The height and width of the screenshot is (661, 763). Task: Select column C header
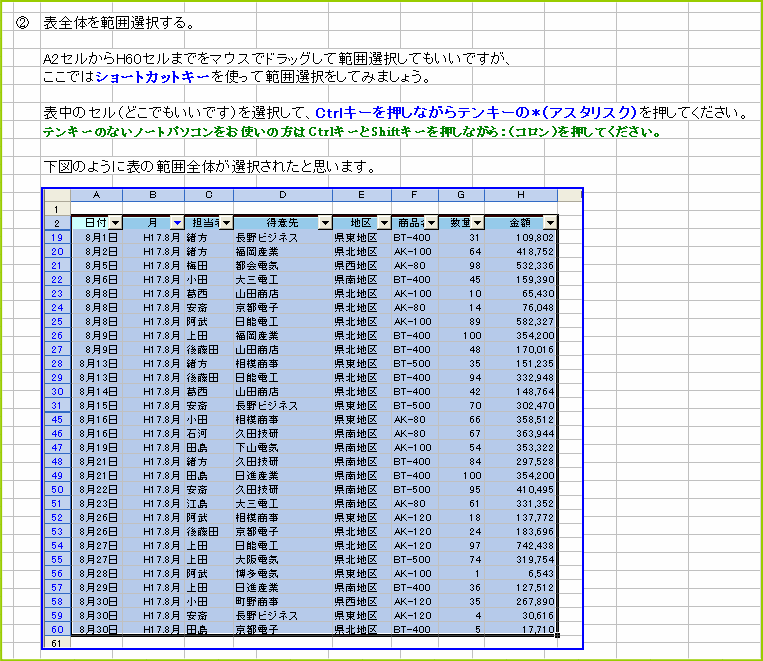coord(209,195)
